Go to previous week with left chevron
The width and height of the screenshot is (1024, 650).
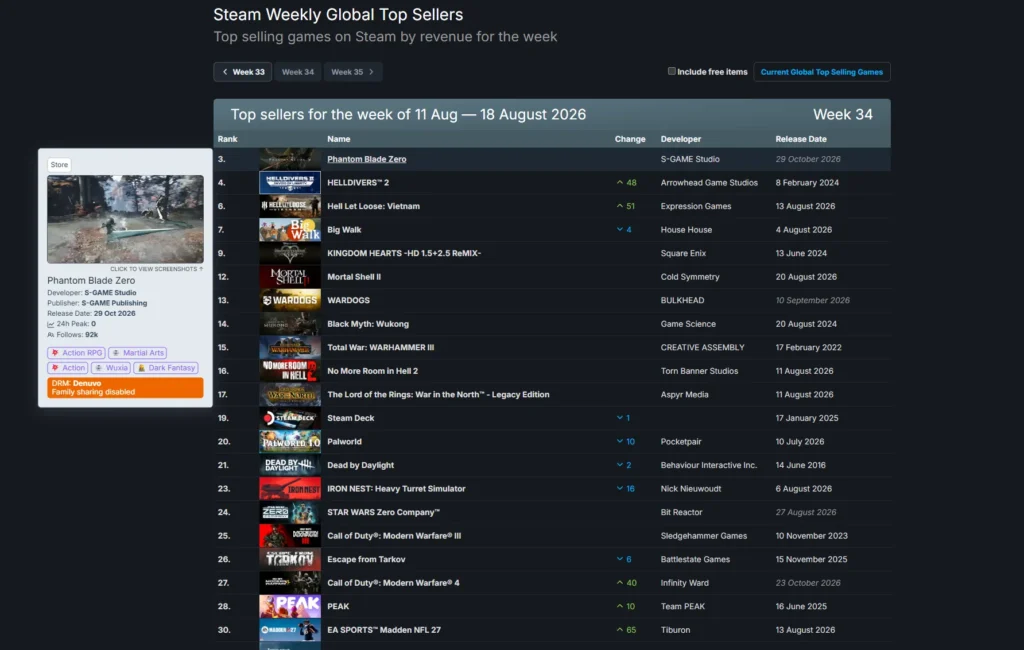click(225, 72)
